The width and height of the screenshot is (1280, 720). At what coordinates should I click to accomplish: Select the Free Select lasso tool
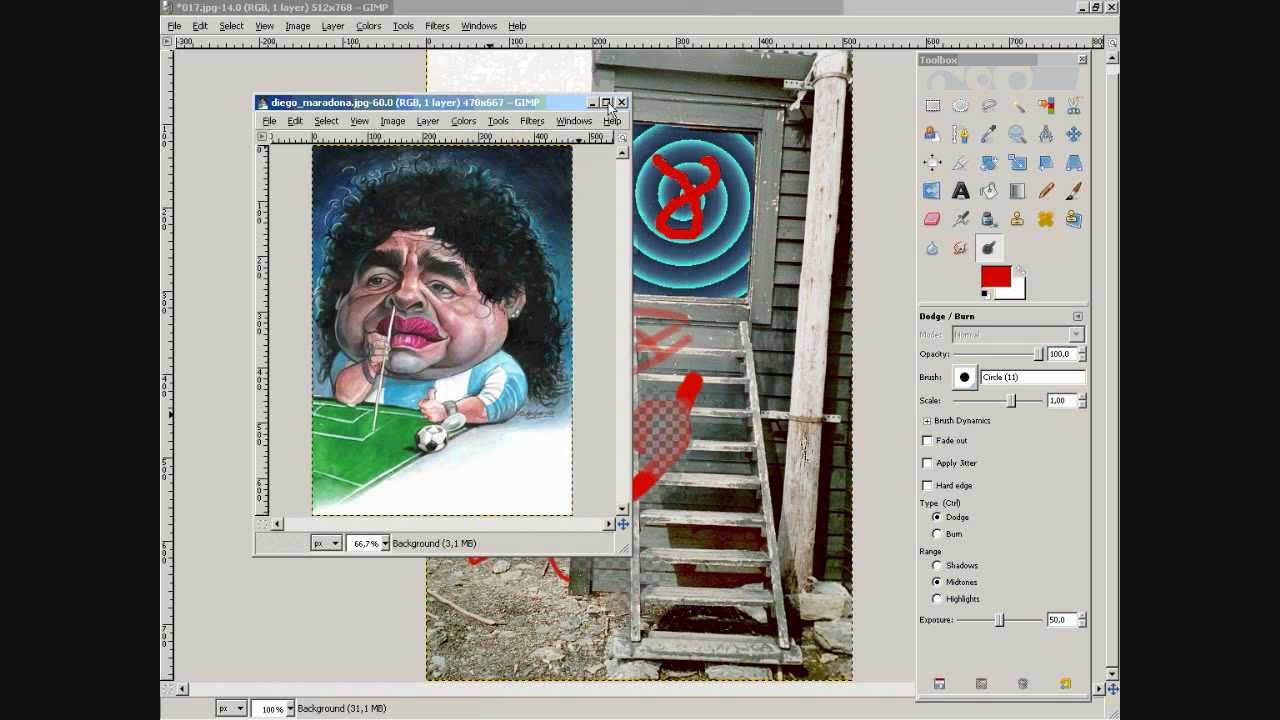click(x=989, y=106)
